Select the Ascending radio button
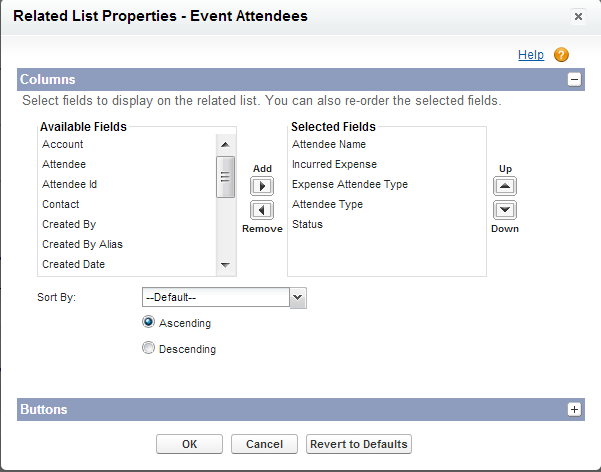 [x=149, y=323]
